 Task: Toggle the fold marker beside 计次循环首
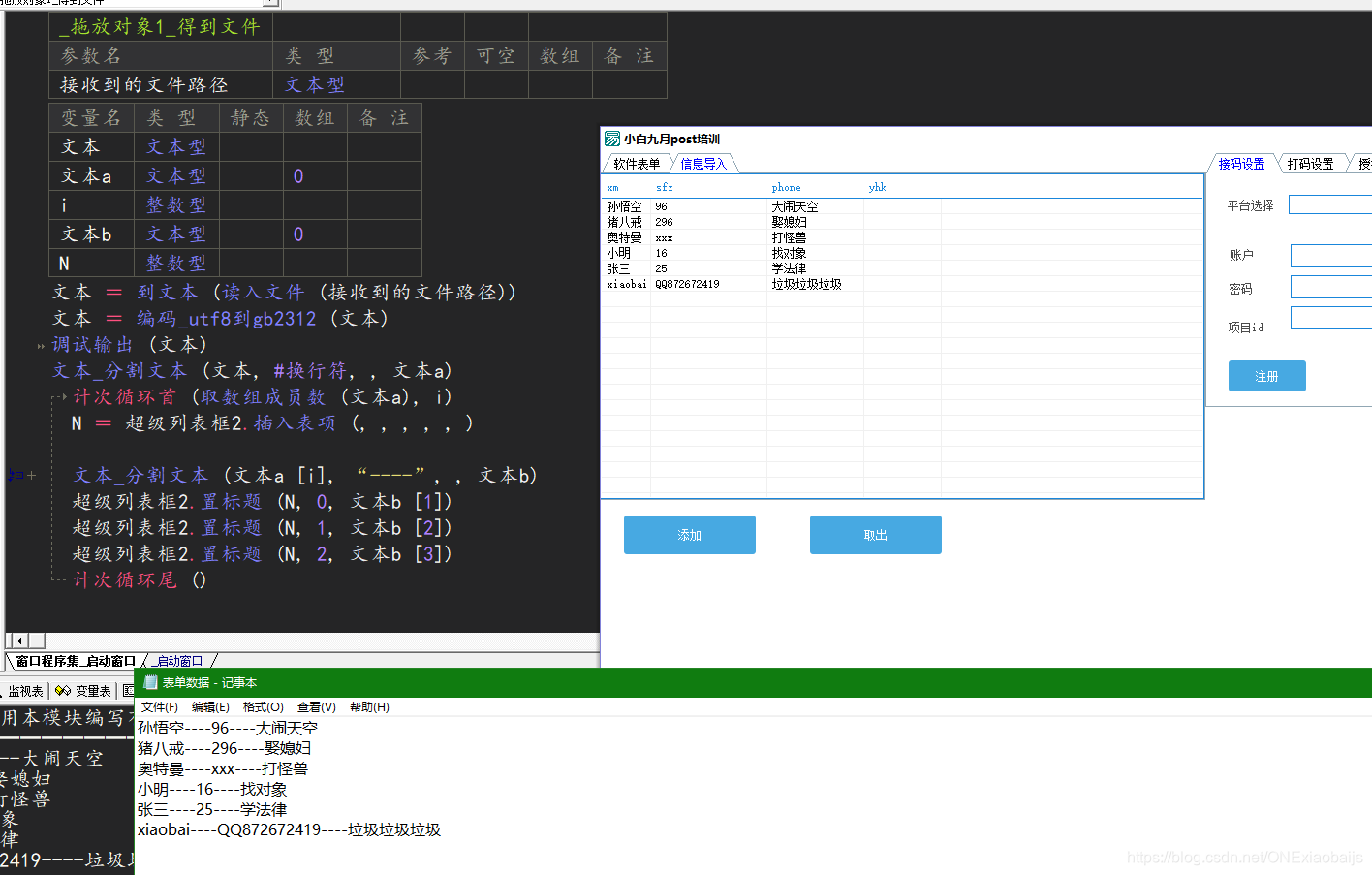[63, 397]
